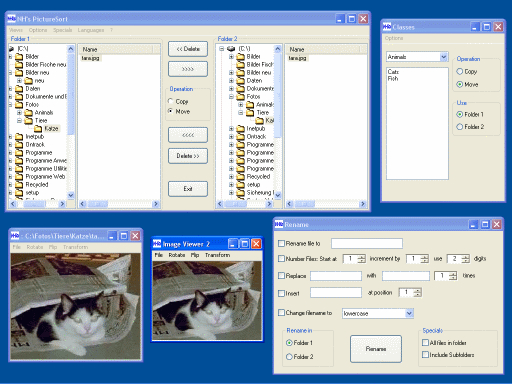Click the '<< Delete' button
The width and height of the screenshot is (512, 384).
(188, 49)
